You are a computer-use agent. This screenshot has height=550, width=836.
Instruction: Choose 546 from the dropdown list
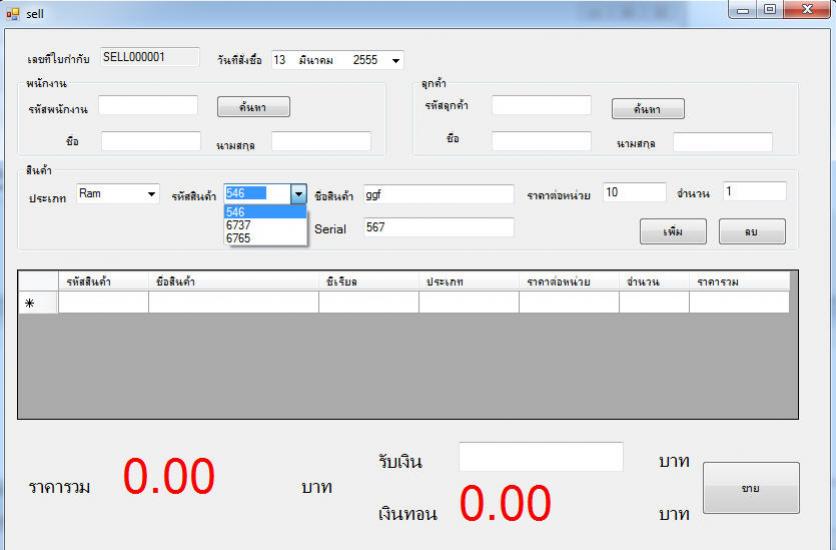[265, 212]
